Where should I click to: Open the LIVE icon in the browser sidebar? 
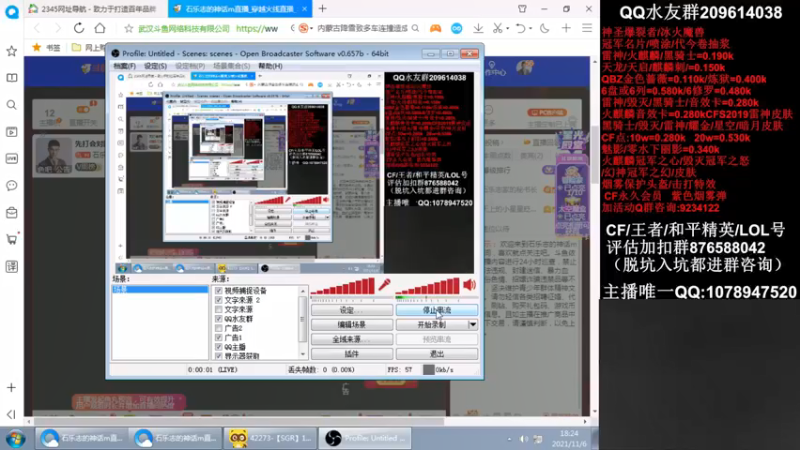pos(11,159)
